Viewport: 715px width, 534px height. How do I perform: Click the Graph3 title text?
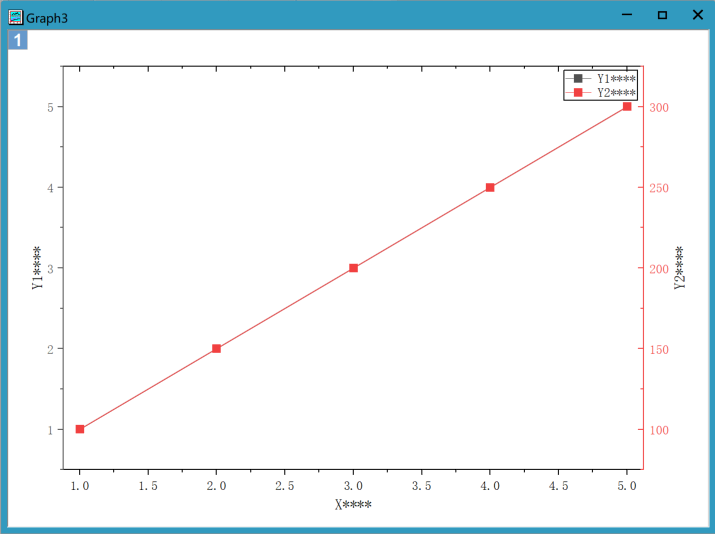coord(47,17)
